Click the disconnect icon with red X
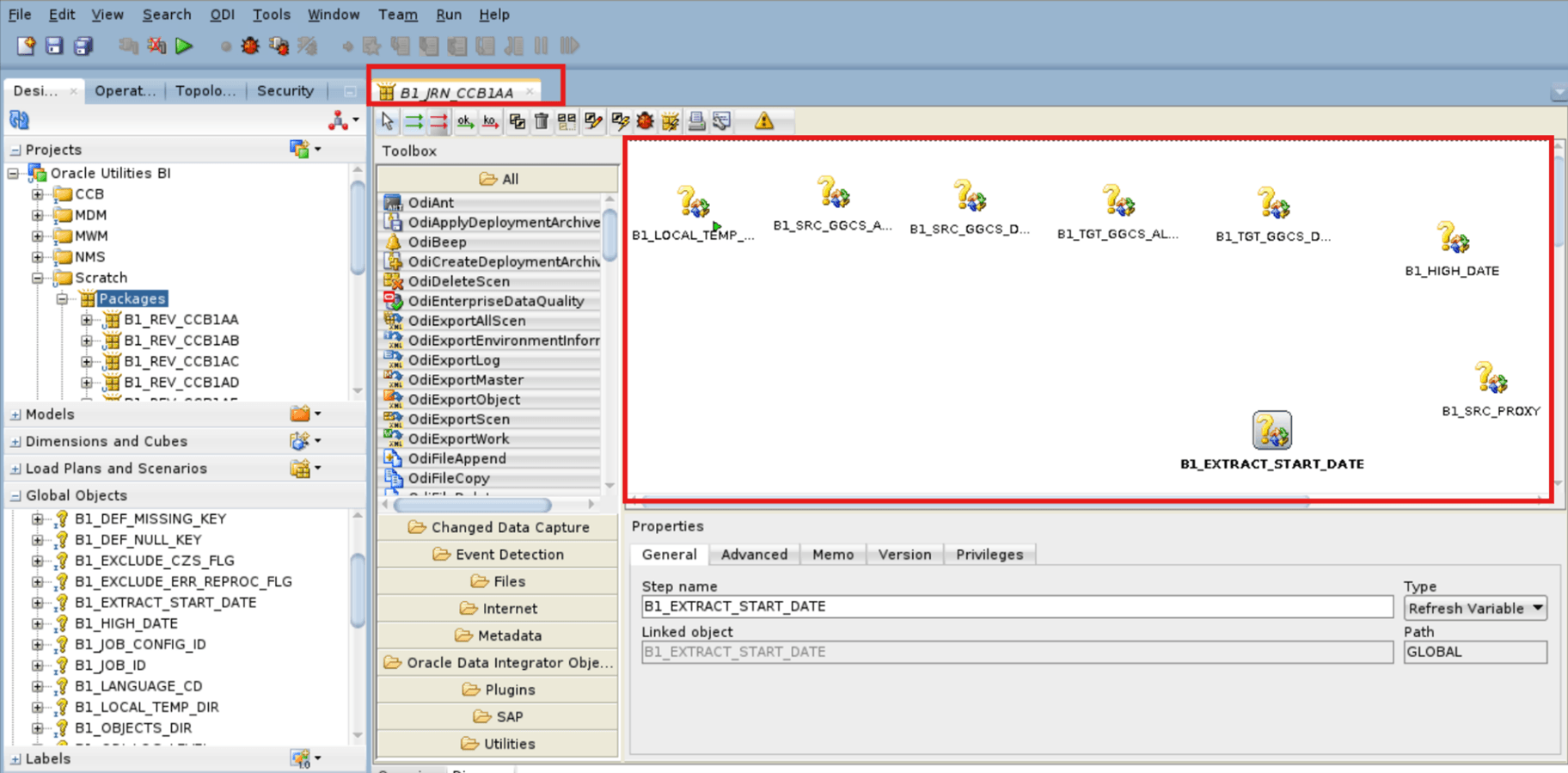 point(156,46)
